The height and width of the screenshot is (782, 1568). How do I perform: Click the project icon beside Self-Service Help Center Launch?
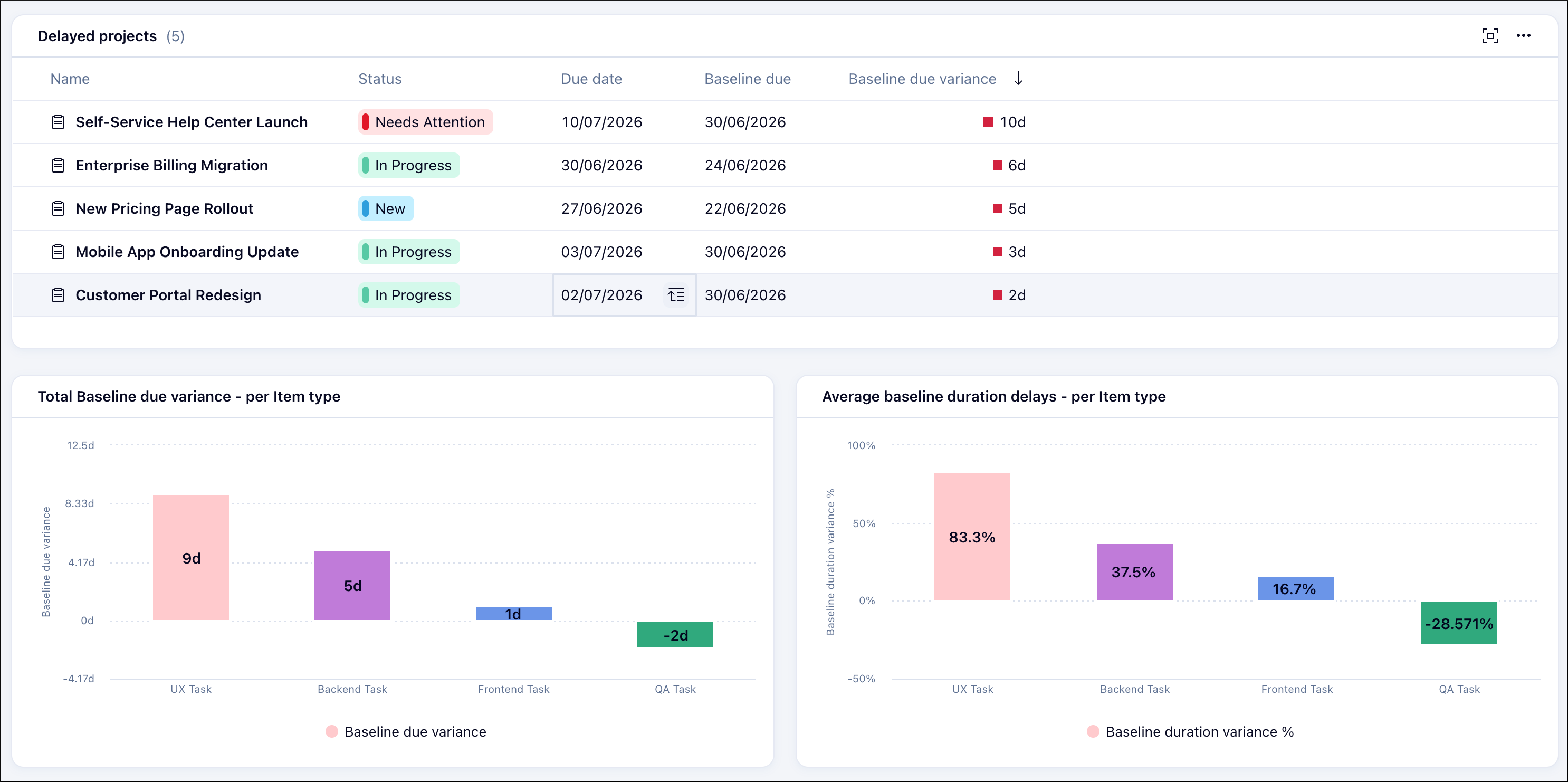pos(58,122)
